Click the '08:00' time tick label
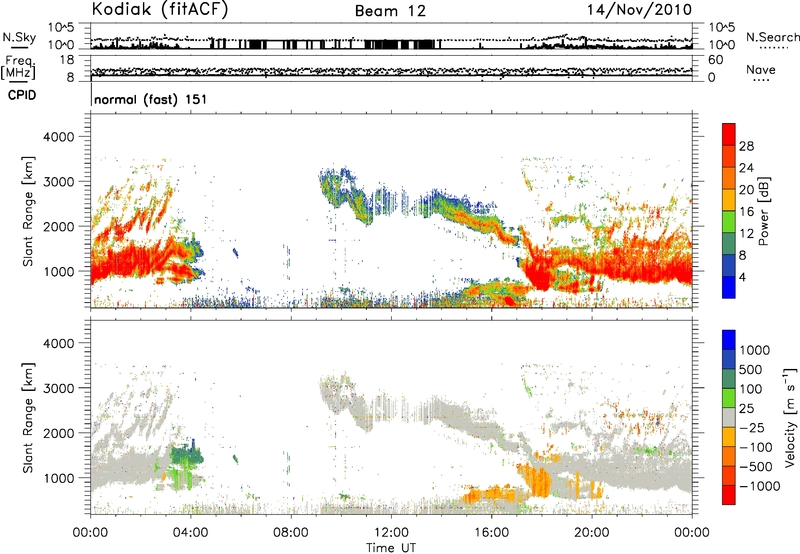 (x=291, y=533)
